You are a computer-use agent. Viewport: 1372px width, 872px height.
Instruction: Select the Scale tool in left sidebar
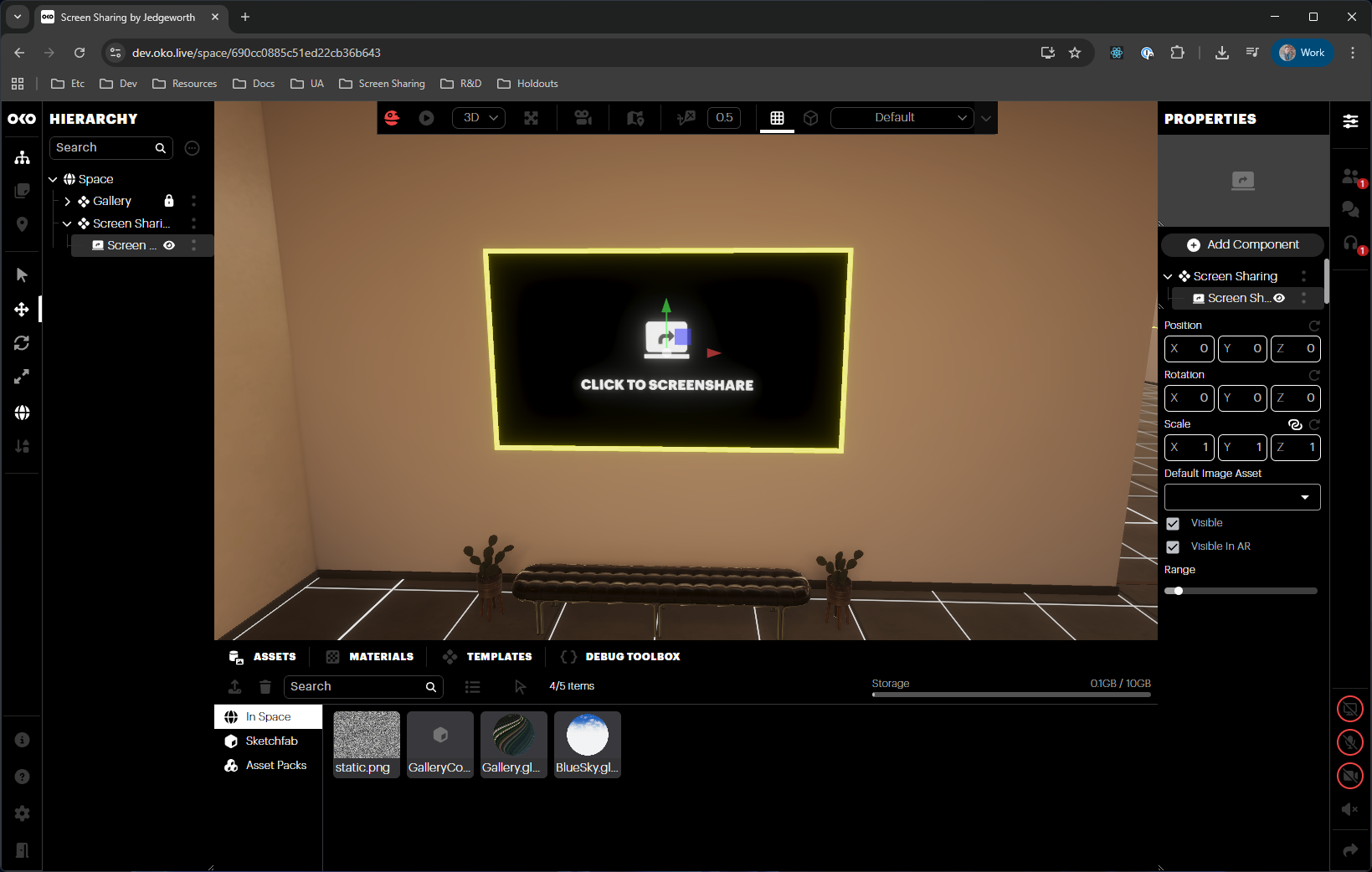[x=22, y=377]
